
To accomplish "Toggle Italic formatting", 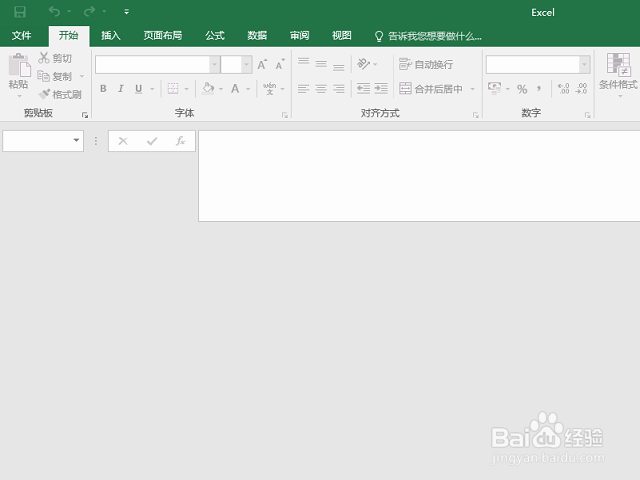I will click(x=121, y=89).
